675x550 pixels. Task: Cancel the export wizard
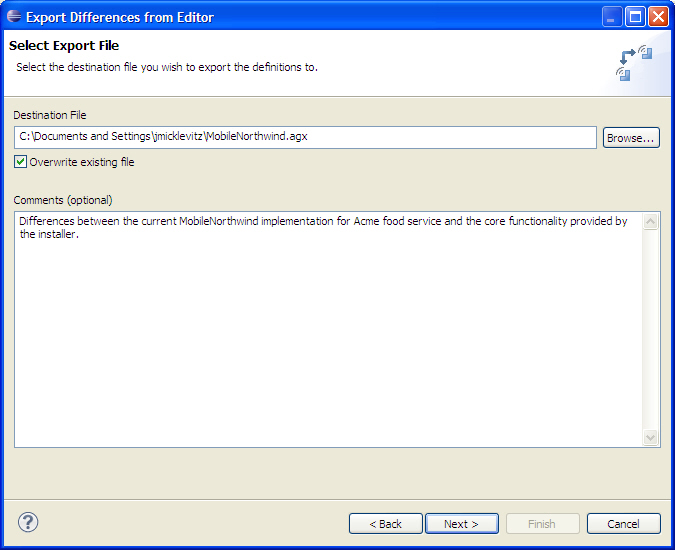623,524
